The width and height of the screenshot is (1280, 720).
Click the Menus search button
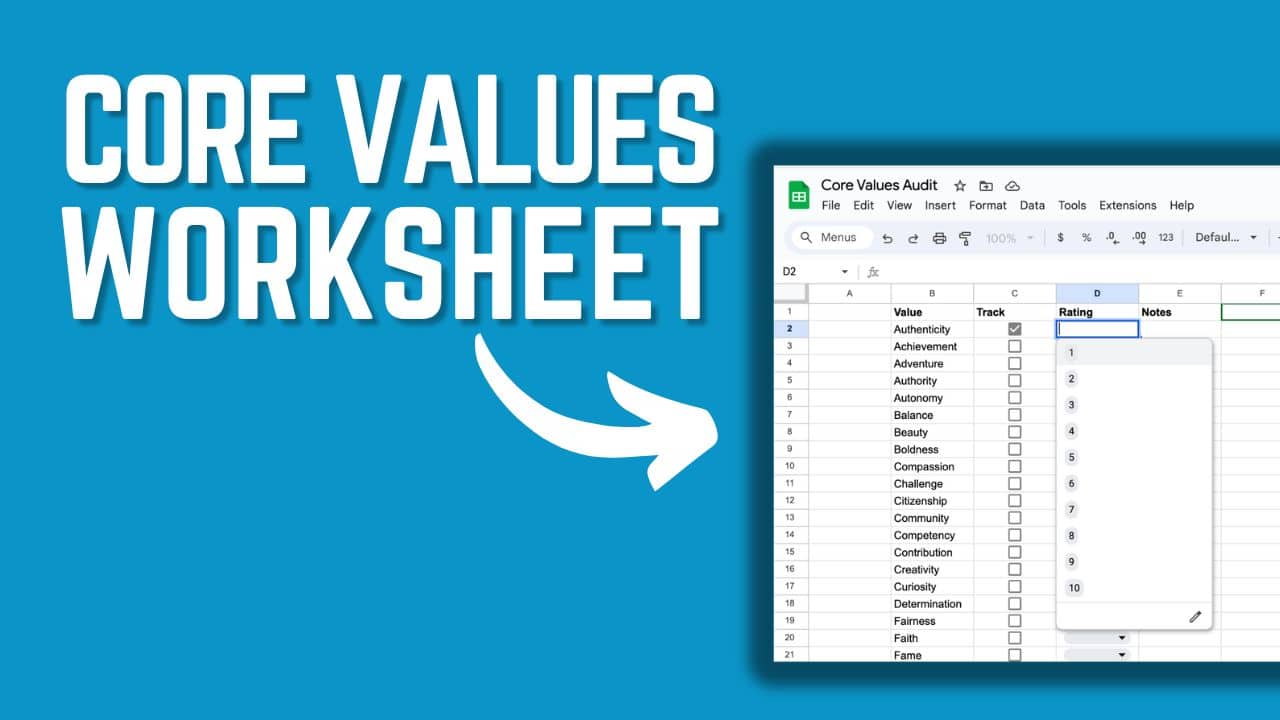[x=833, y=237]
